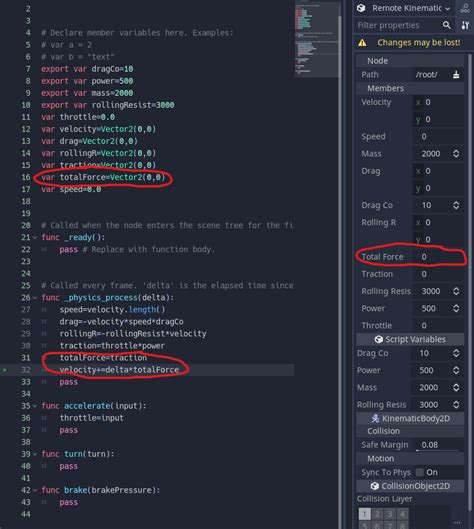474x529 pixels.
Task: Collapse the Motion subsection header
Action: coord(410,459)
